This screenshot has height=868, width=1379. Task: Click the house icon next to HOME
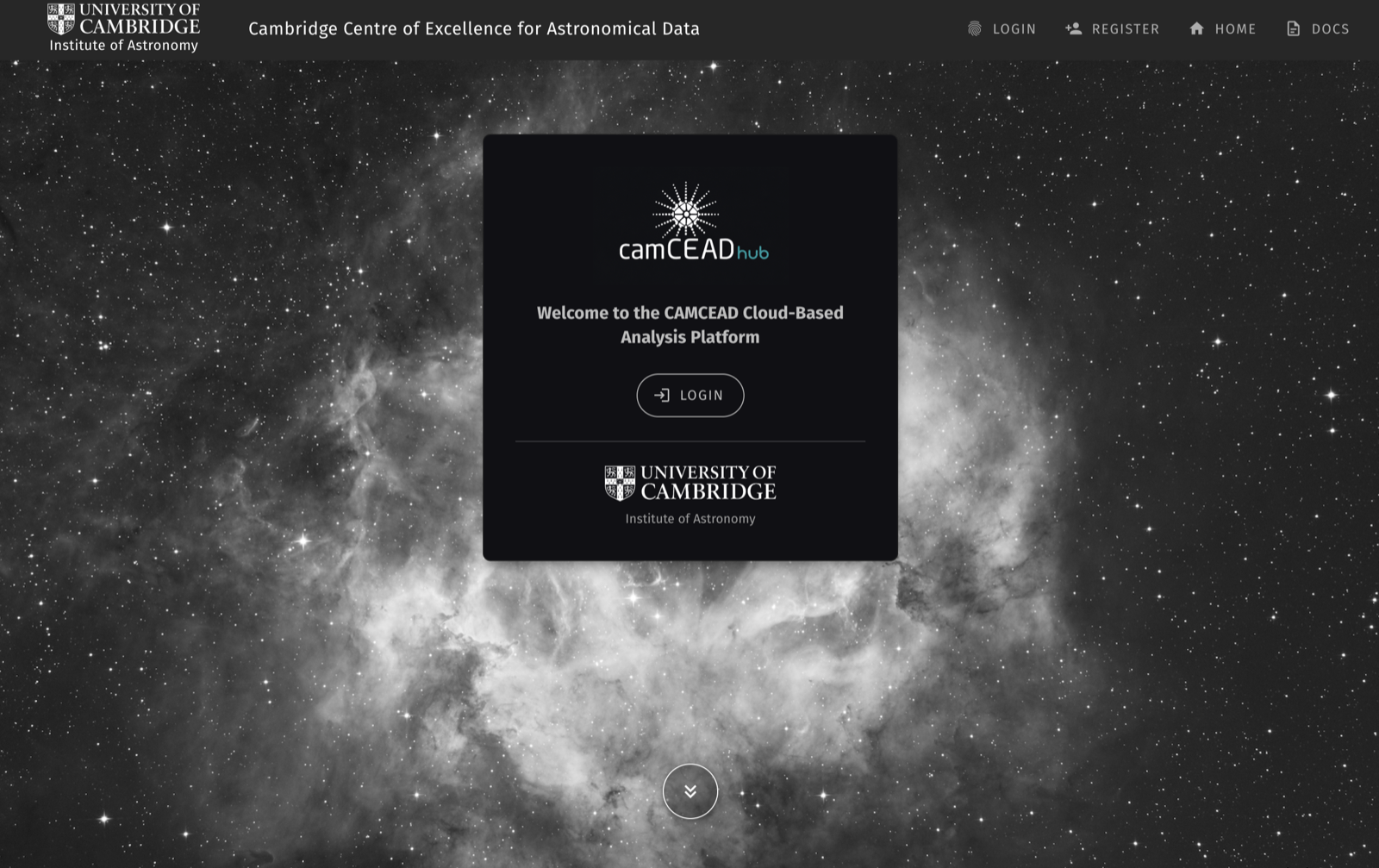[1196, 28]
